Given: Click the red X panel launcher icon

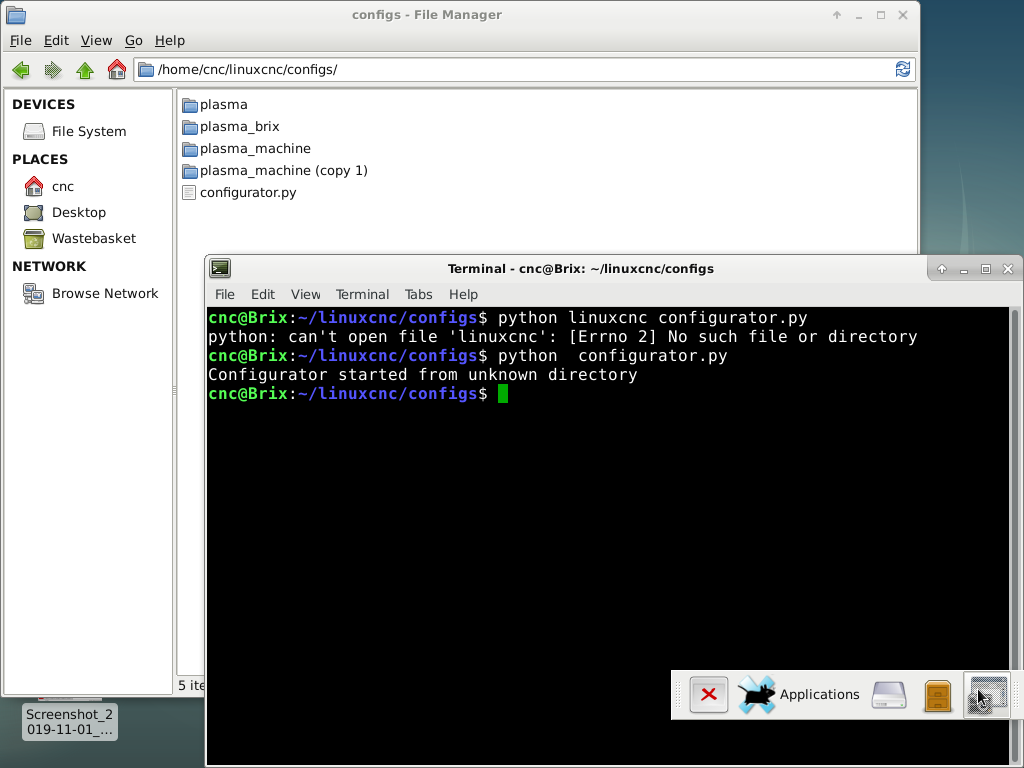Looking at the screenshot, I should pos(709,694).
